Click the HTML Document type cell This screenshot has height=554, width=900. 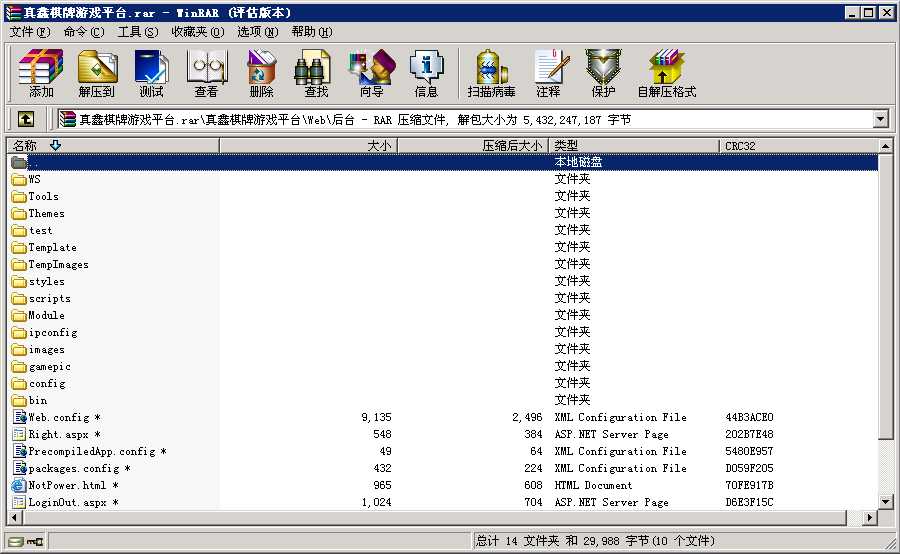(593, 485)
